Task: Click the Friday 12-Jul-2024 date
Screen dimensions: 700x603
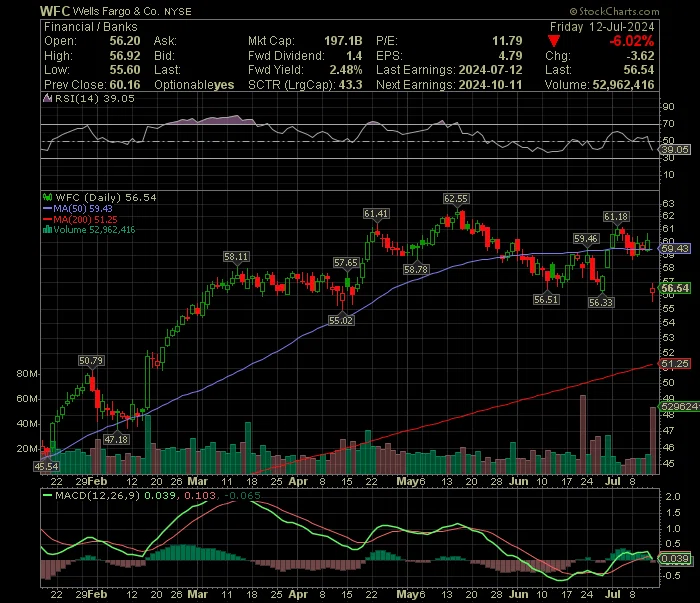Action: pyautogui.click(x=602, y=27)
